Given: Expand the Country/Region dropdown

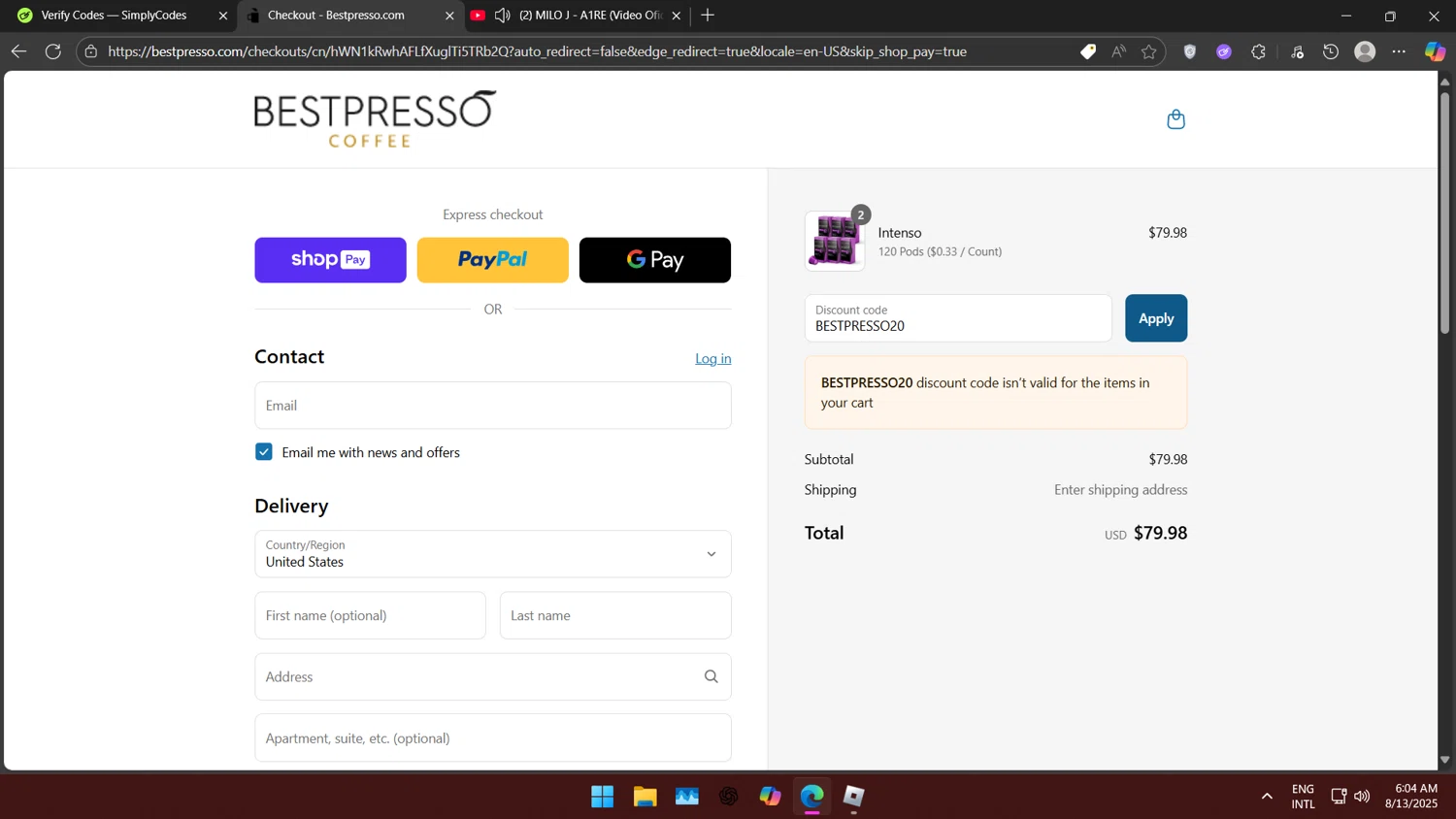Looking at the screenshot, I should tap(493, 554).
